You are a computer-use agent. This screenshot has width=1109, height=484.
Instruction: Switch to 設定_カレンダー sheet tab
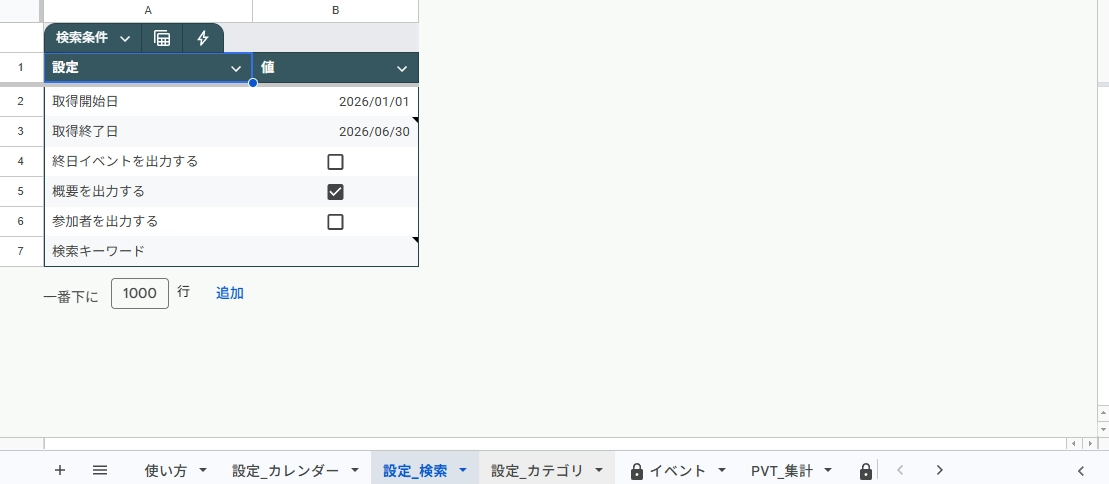point(286,471)
